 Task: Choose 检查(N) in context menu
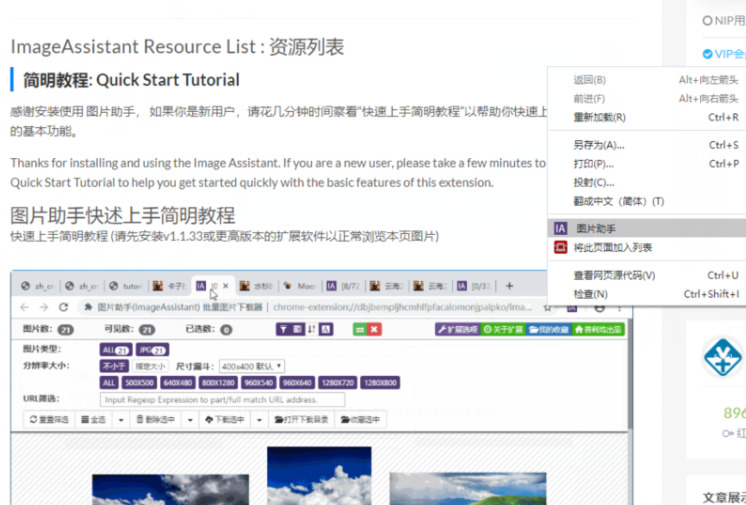click(647, 294)
